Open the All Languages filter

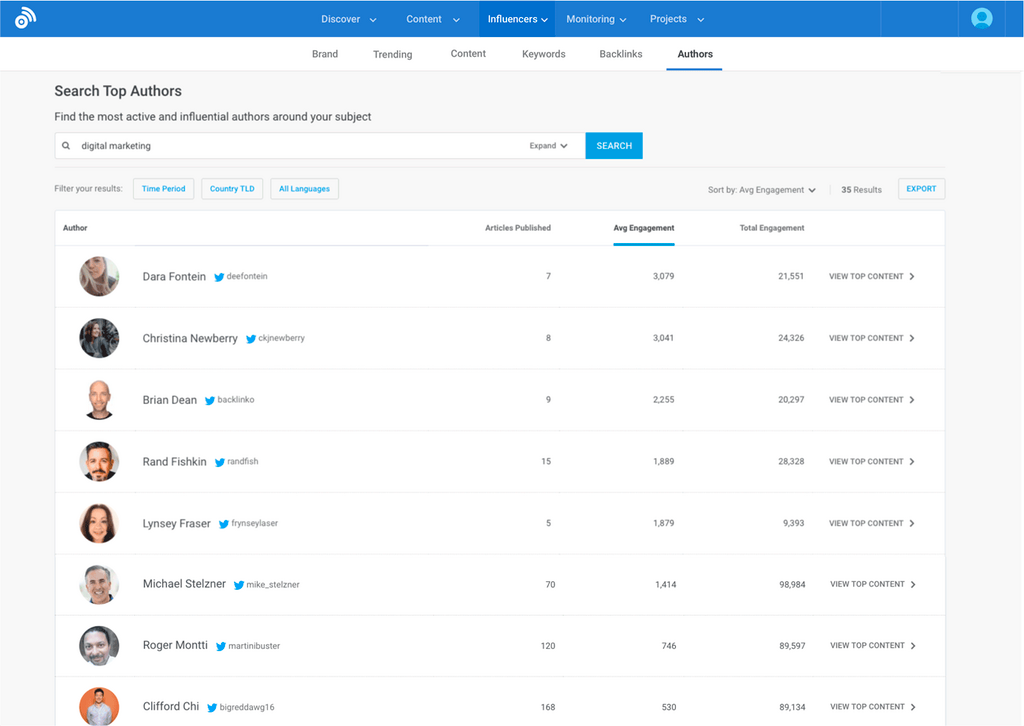[304, 189]
